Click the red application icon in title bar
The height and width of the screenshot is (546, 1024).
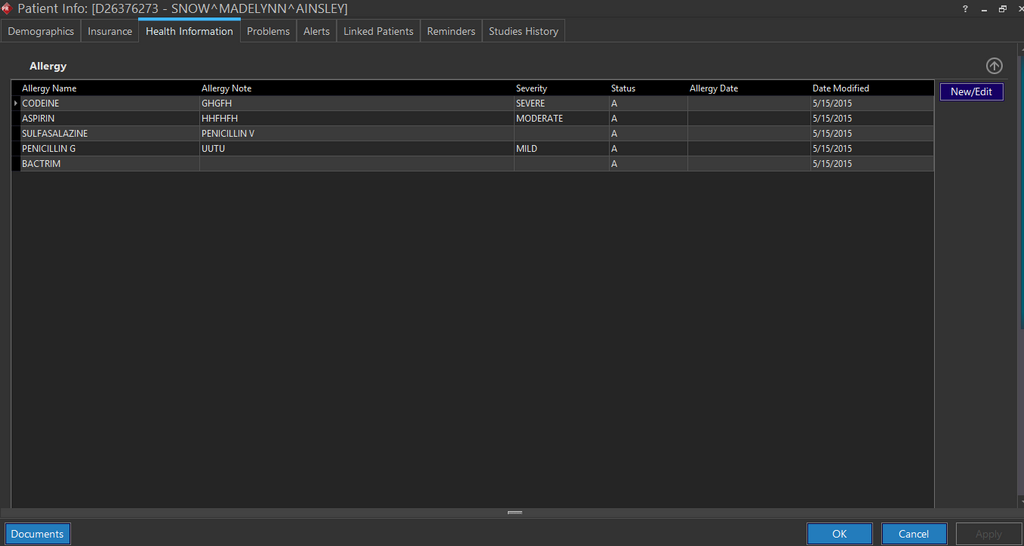(8, 9)
